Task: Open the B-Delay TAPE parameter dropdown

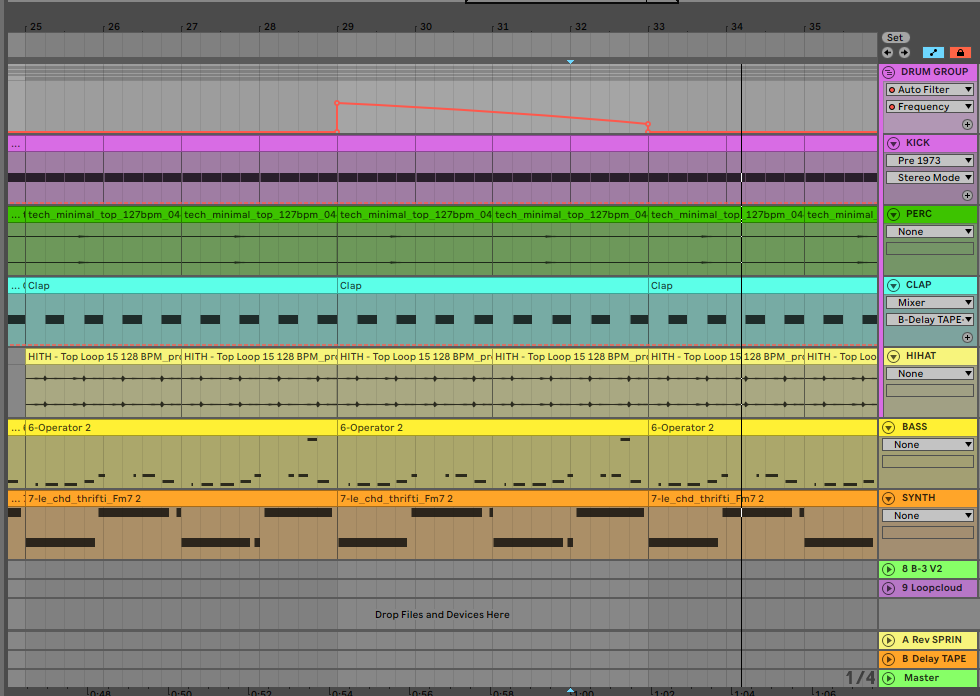Action: pyautogui.click(x=929, y=319)
